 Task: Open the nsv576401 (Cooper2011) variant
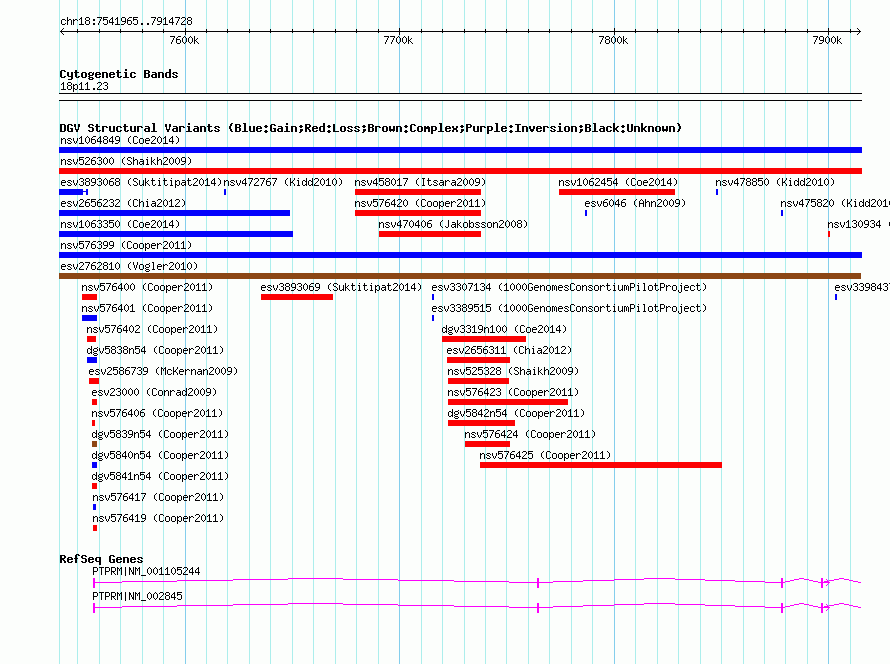pos(147,308)
